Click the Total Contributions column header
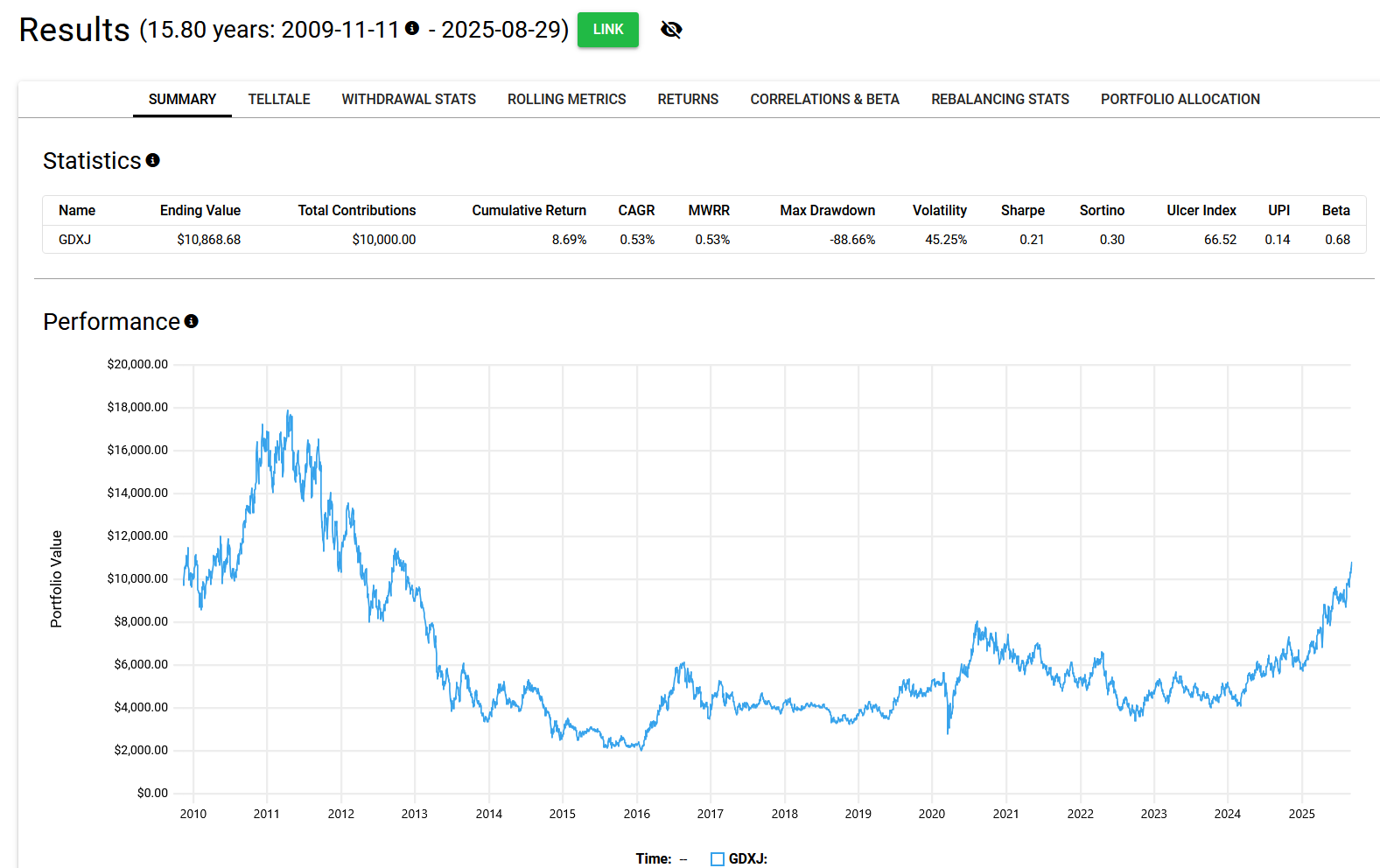 pos(357,210)
